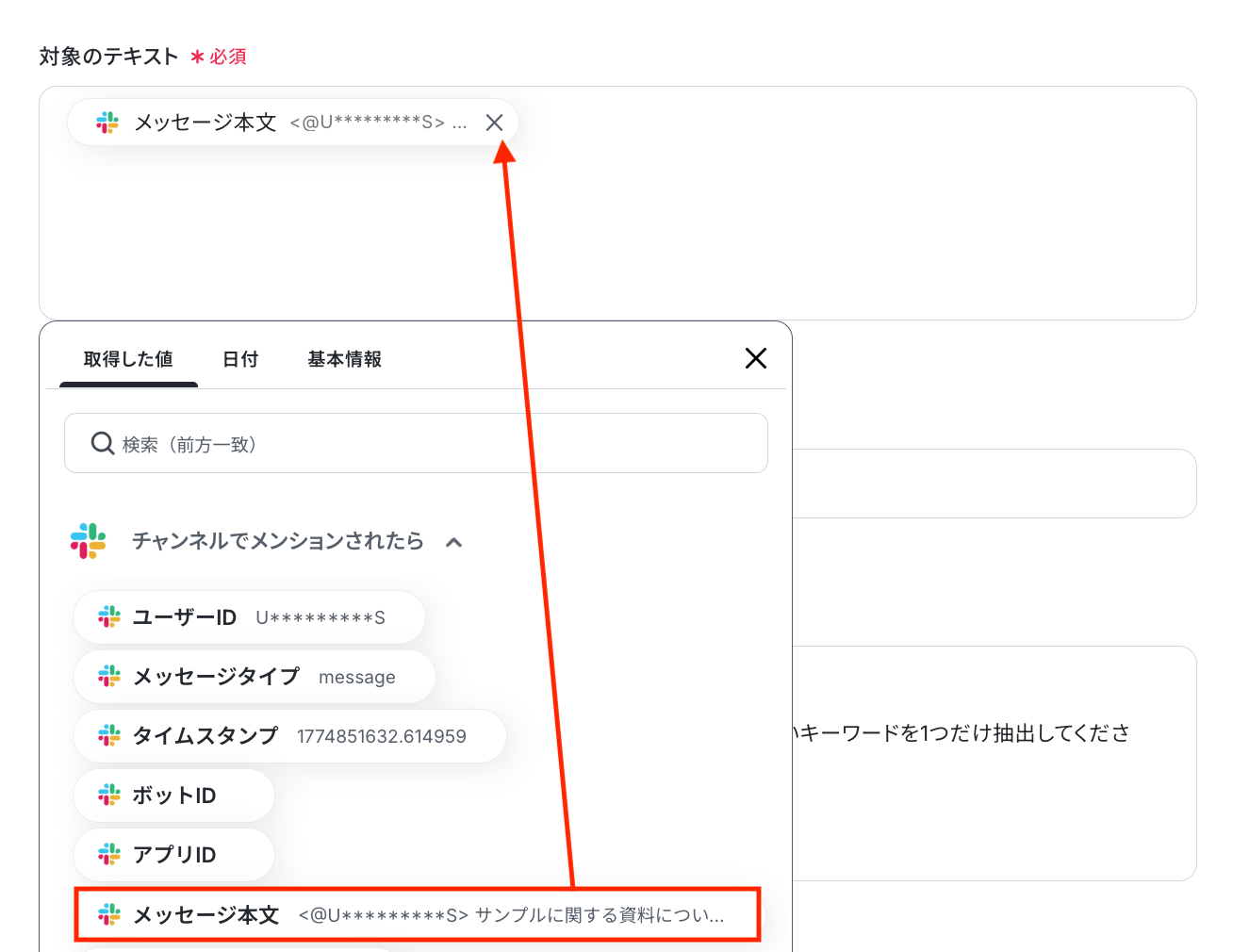Image resolution: width=1233 pixels, height=952 pixels.
Task: Open the 基本情報 tab
Action: click(x=344, y=359)
